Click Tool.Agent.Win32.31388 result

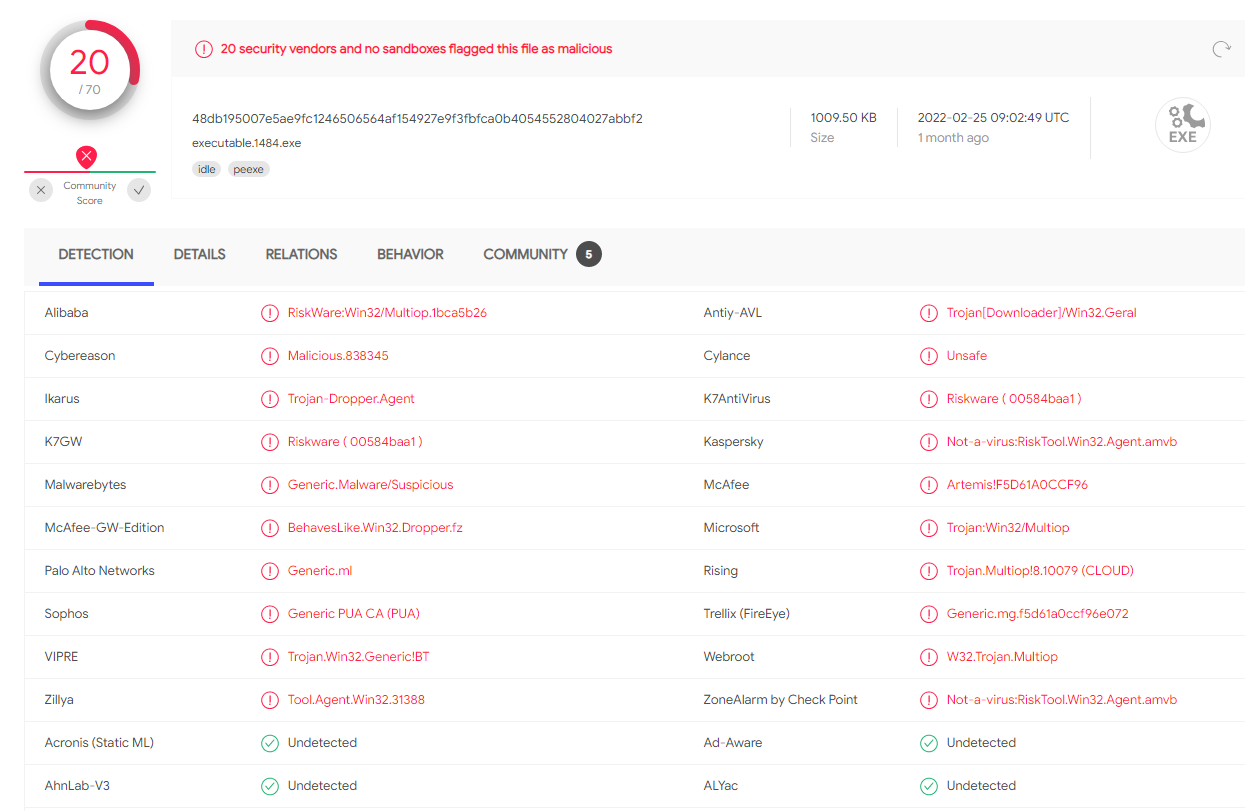pos(356,700)
